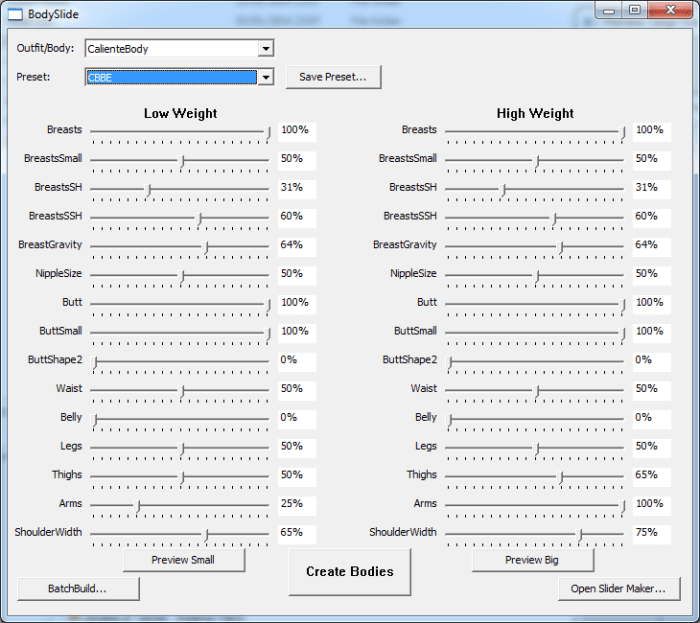
Task: Click the Preview Big button
Action: coord(532,560)
